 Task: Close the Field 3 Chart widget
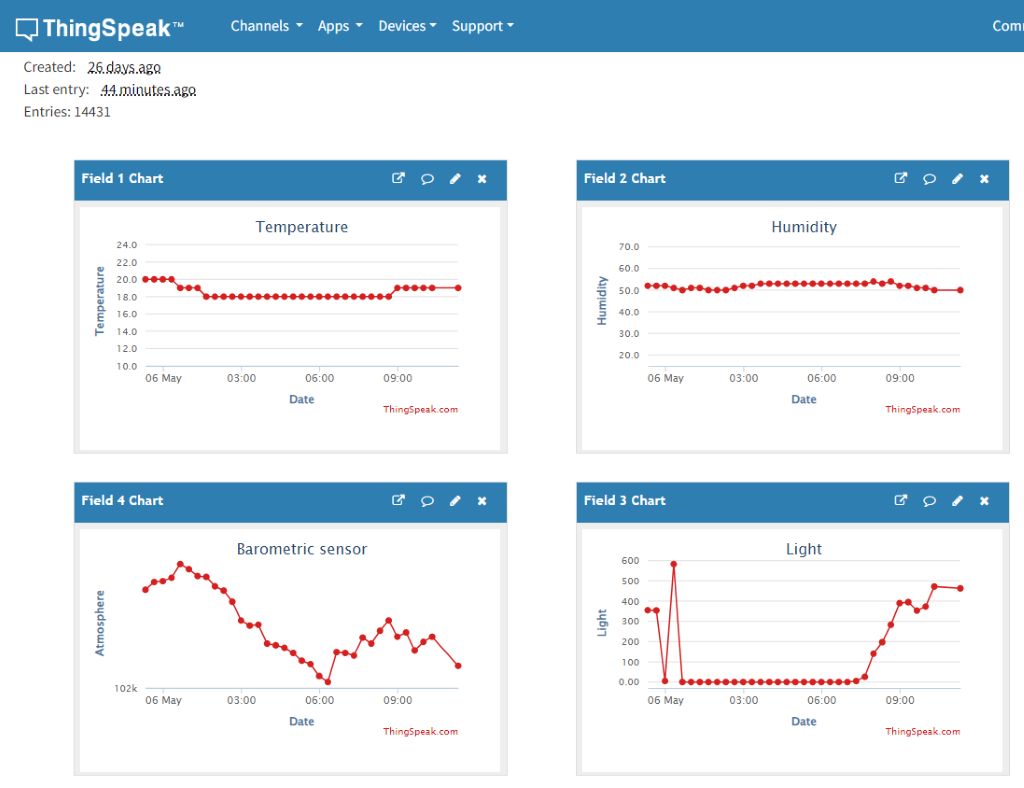[984, 501]
